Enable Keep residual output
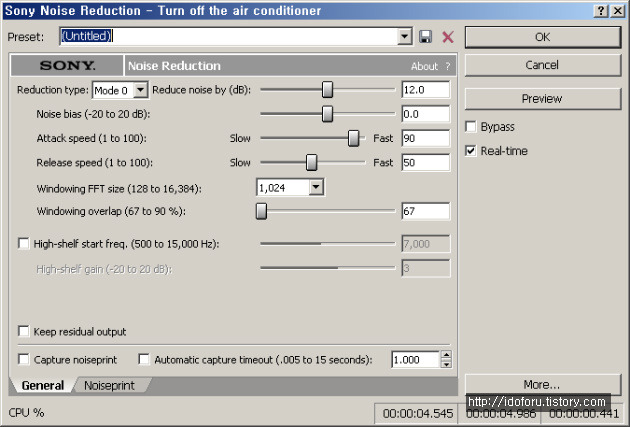 24,331
